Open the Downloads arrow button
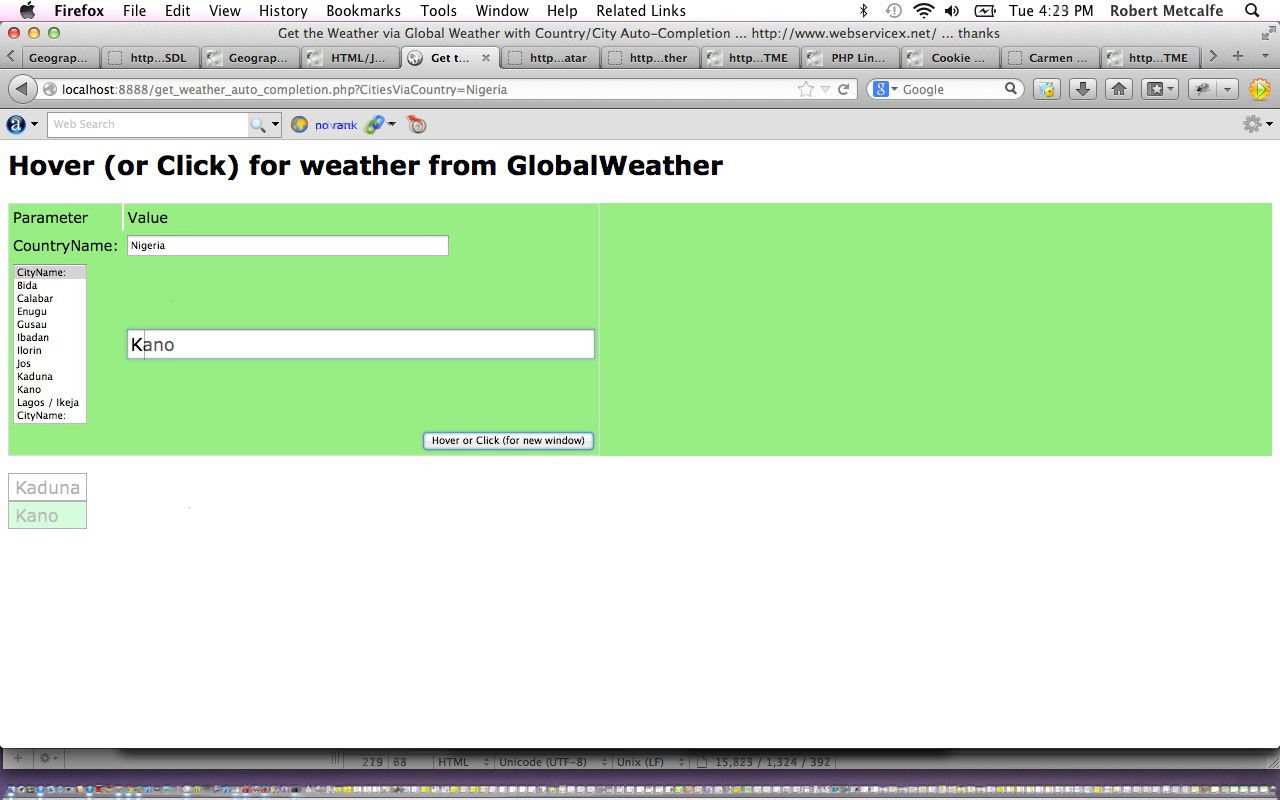Image resolution: width=1280 pixels, height=800 pixels. coord(1082,89)
